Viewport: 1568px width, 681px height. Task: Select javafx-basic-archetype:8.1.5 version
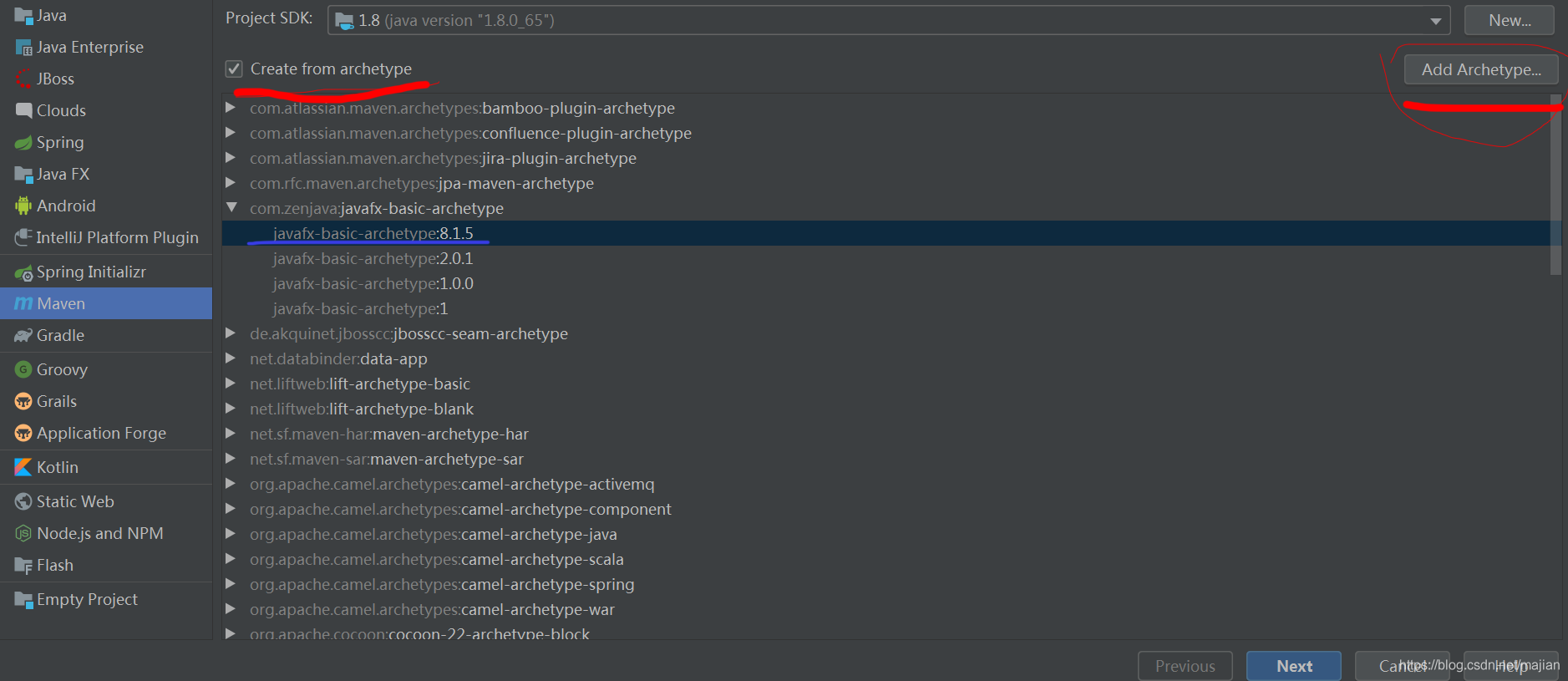[x=885, y=233]
